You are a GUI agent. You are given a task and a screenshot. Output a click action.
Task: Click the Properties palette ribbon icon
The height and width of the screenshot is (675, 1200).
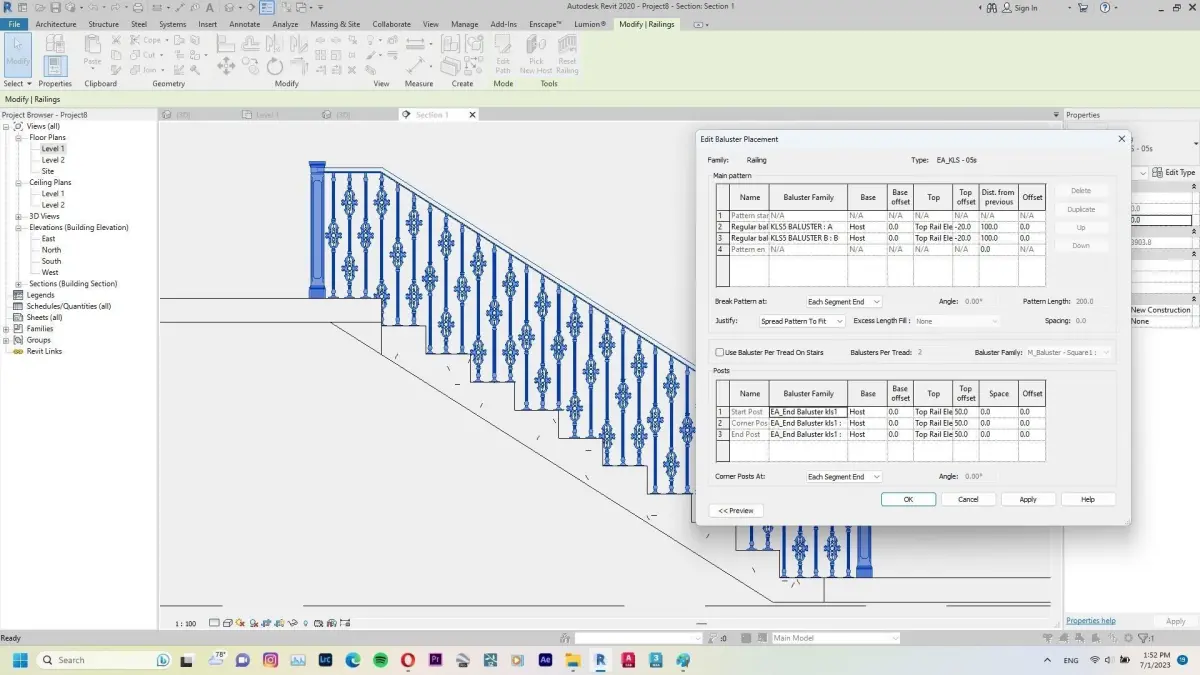pyautogui.click(x=55, y=64)
